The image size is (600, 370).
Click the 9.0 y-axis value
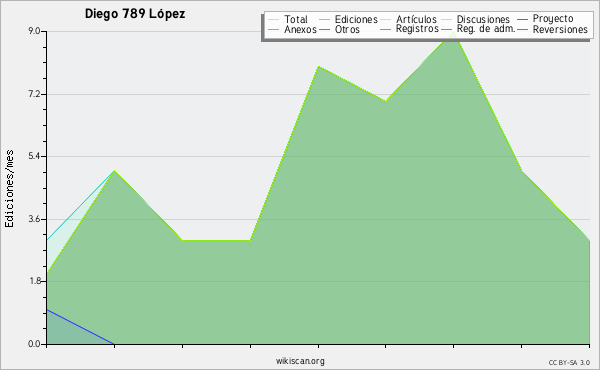(34, 31)
